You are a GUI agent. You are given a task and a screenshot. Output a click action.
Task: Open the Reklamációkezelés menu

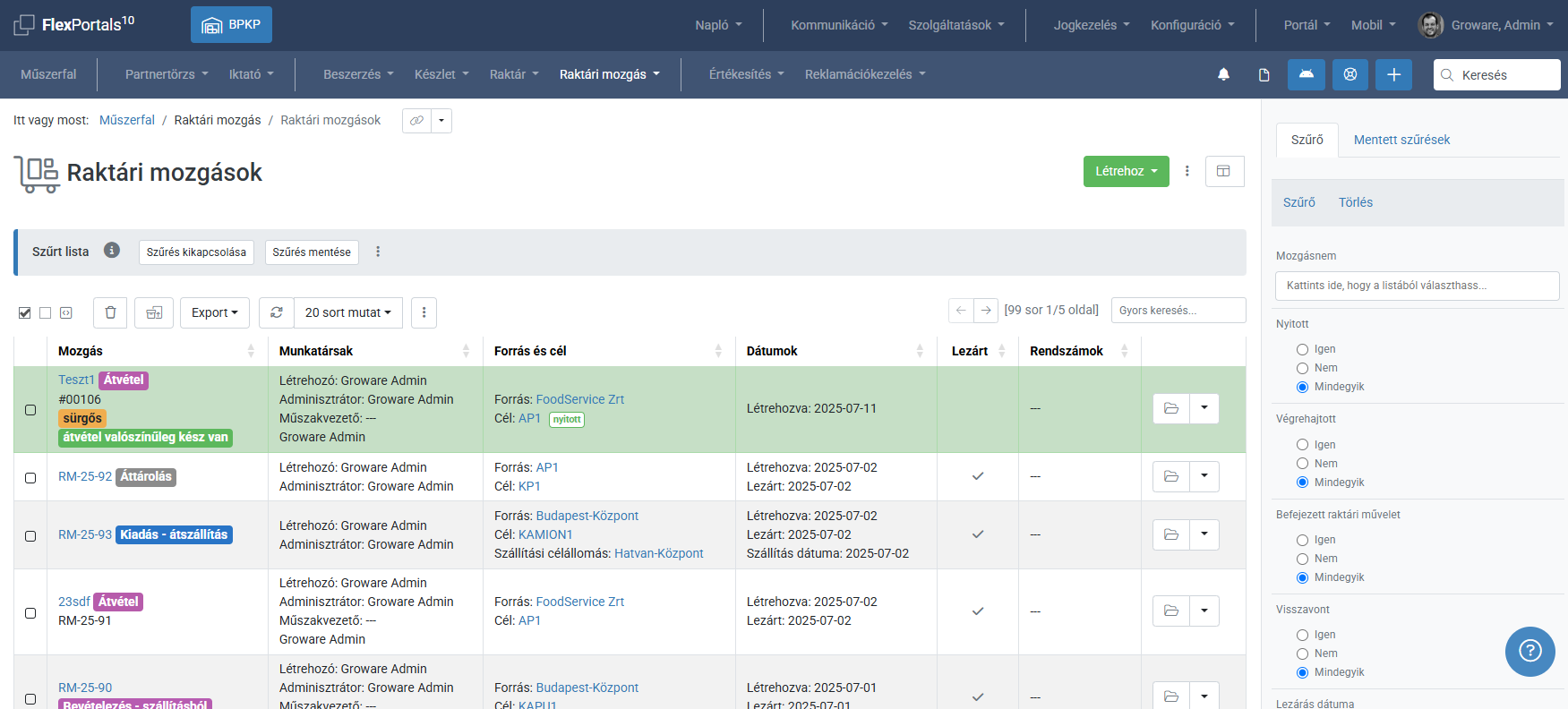click(x=865, y=74)
